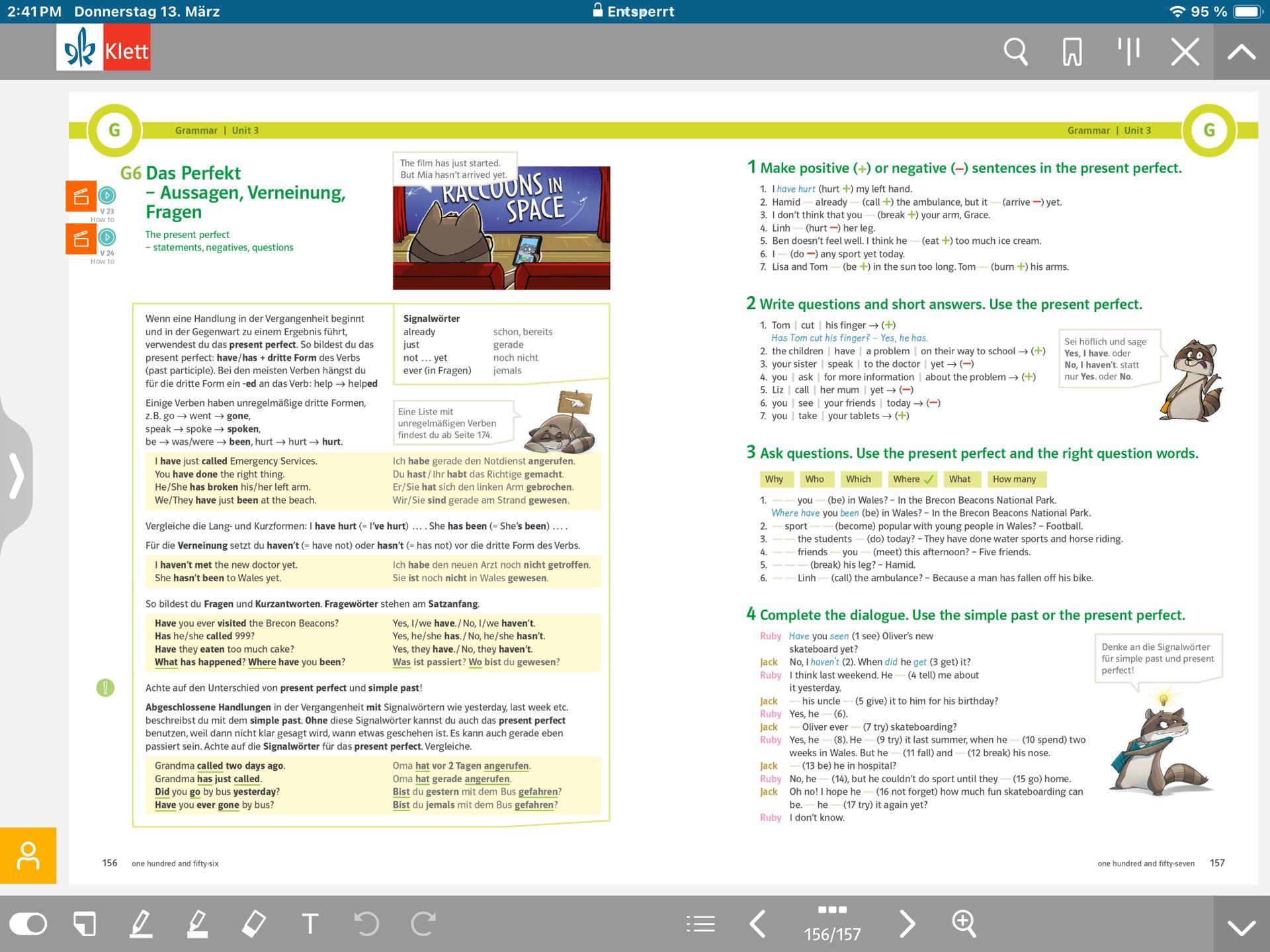Tap the Klett logo
The image size is (1270, 952).
point(103,48)
